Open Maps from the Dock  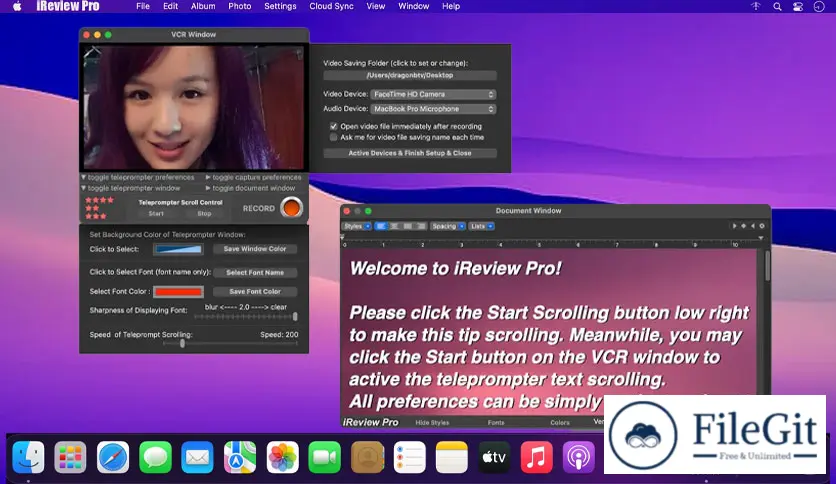coord(240,457)
